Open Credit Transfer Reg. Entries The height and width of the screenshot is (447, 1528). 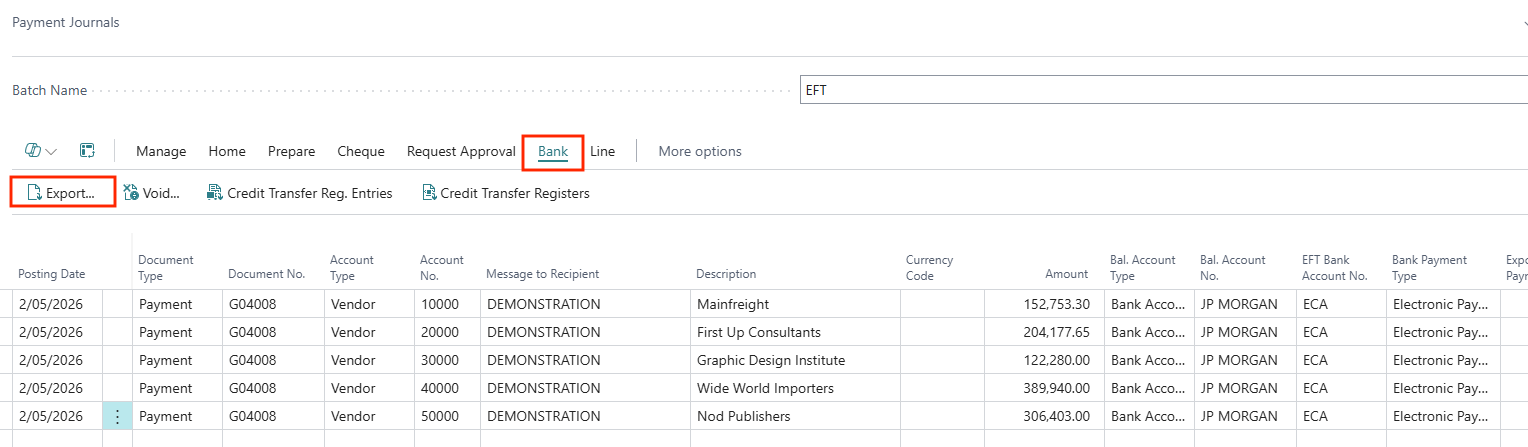(x=299, y=193)
